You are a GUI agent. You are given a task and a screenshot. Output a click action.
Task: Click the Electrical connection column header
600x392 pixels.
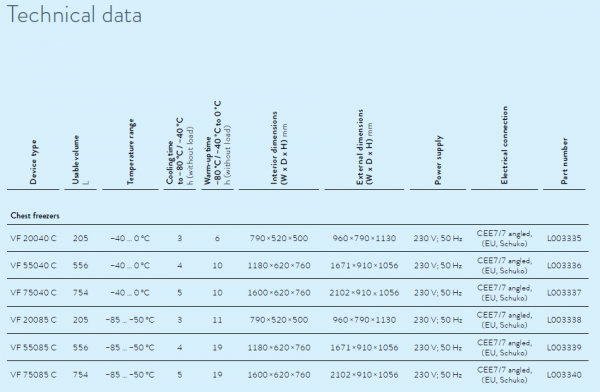click(x=504, y=145)
